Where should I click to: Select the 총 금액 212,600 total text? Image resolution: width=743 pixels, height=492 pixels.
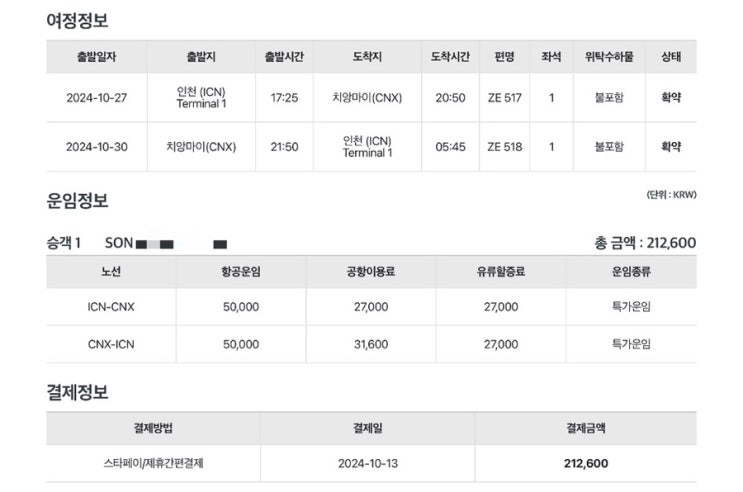coord(644,242)
